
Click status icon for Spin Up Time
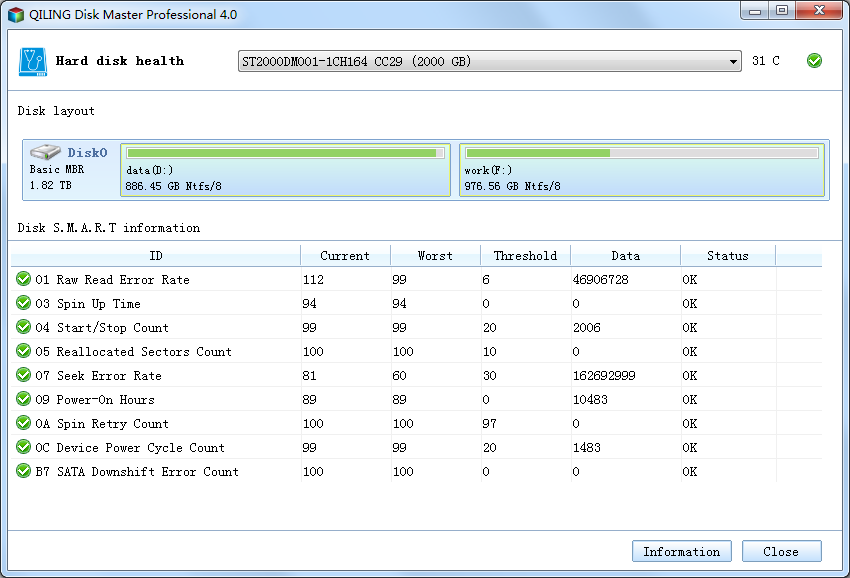tap(23, 303)
